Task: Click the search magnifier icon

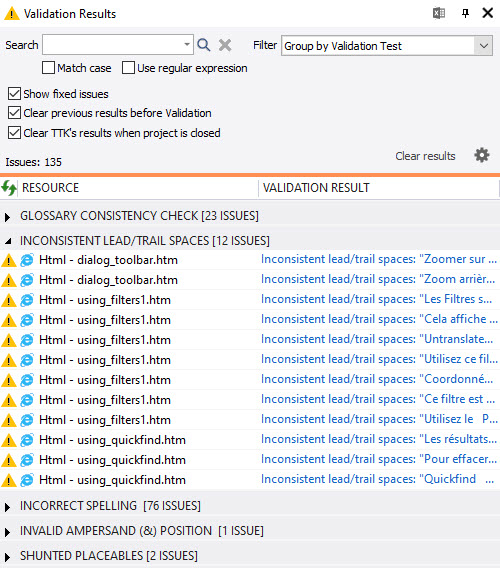Action: click(x=204, y=45)
